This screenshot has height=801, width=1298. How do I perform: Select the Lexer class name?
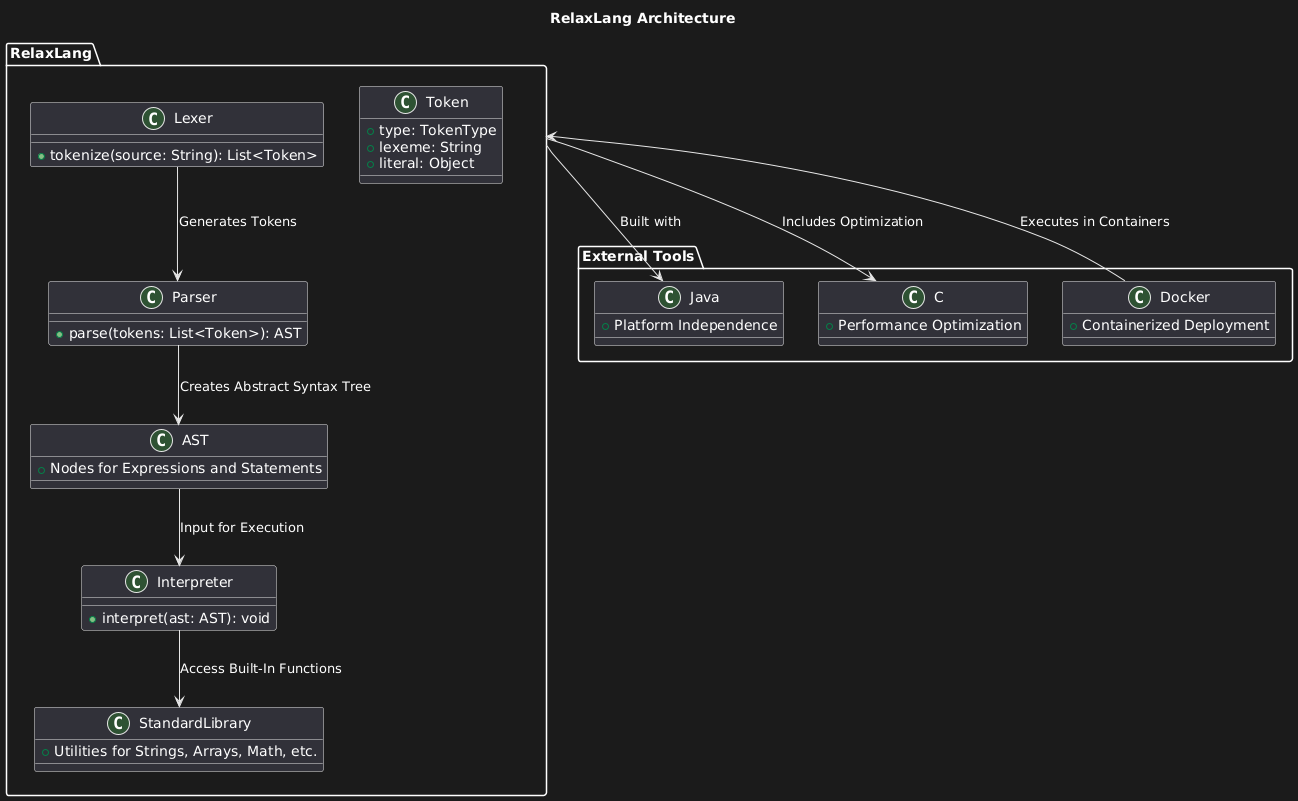pyautogui.click(x=193, y=118)
